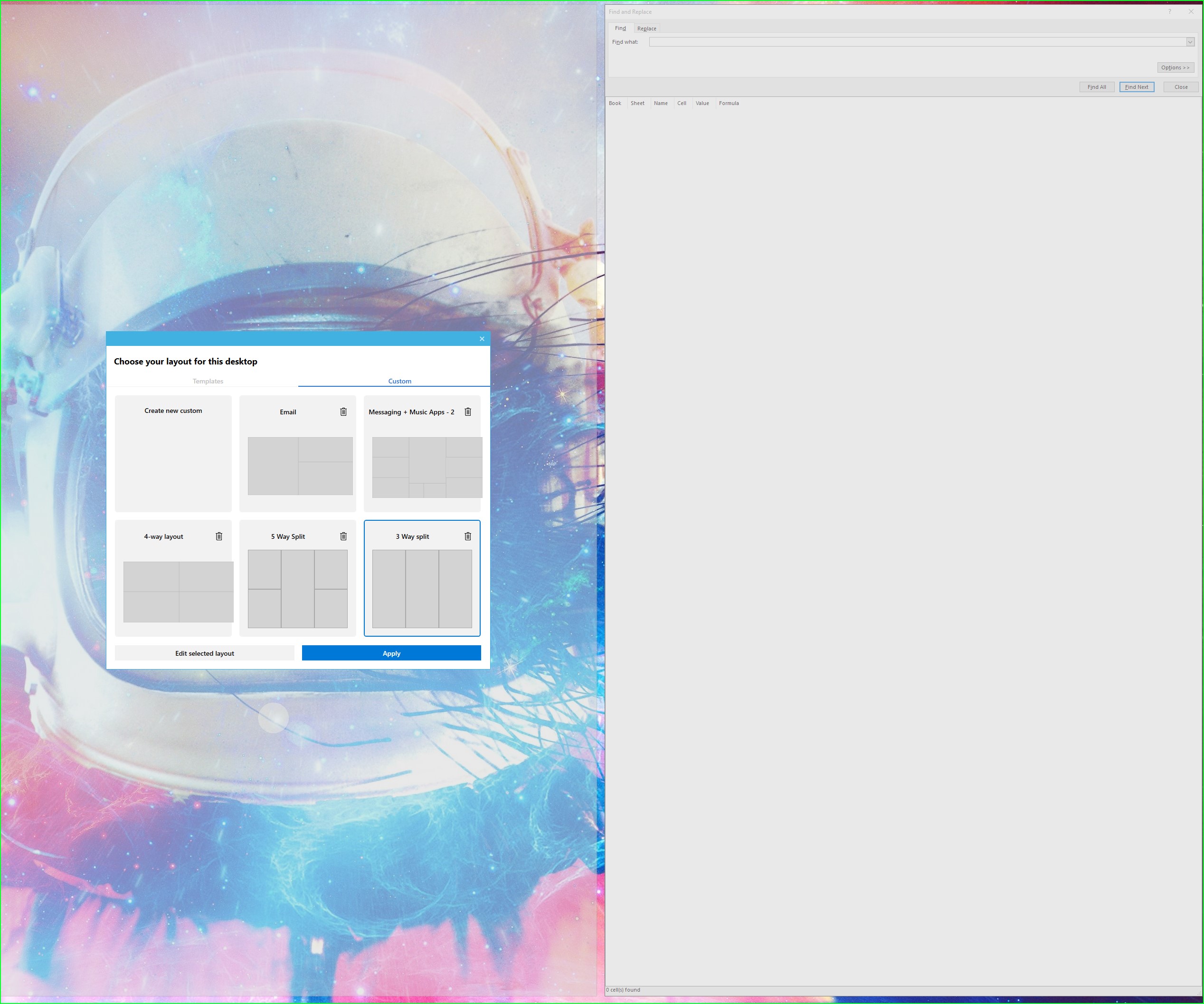Sort results by Cell column header

point(682,103)
